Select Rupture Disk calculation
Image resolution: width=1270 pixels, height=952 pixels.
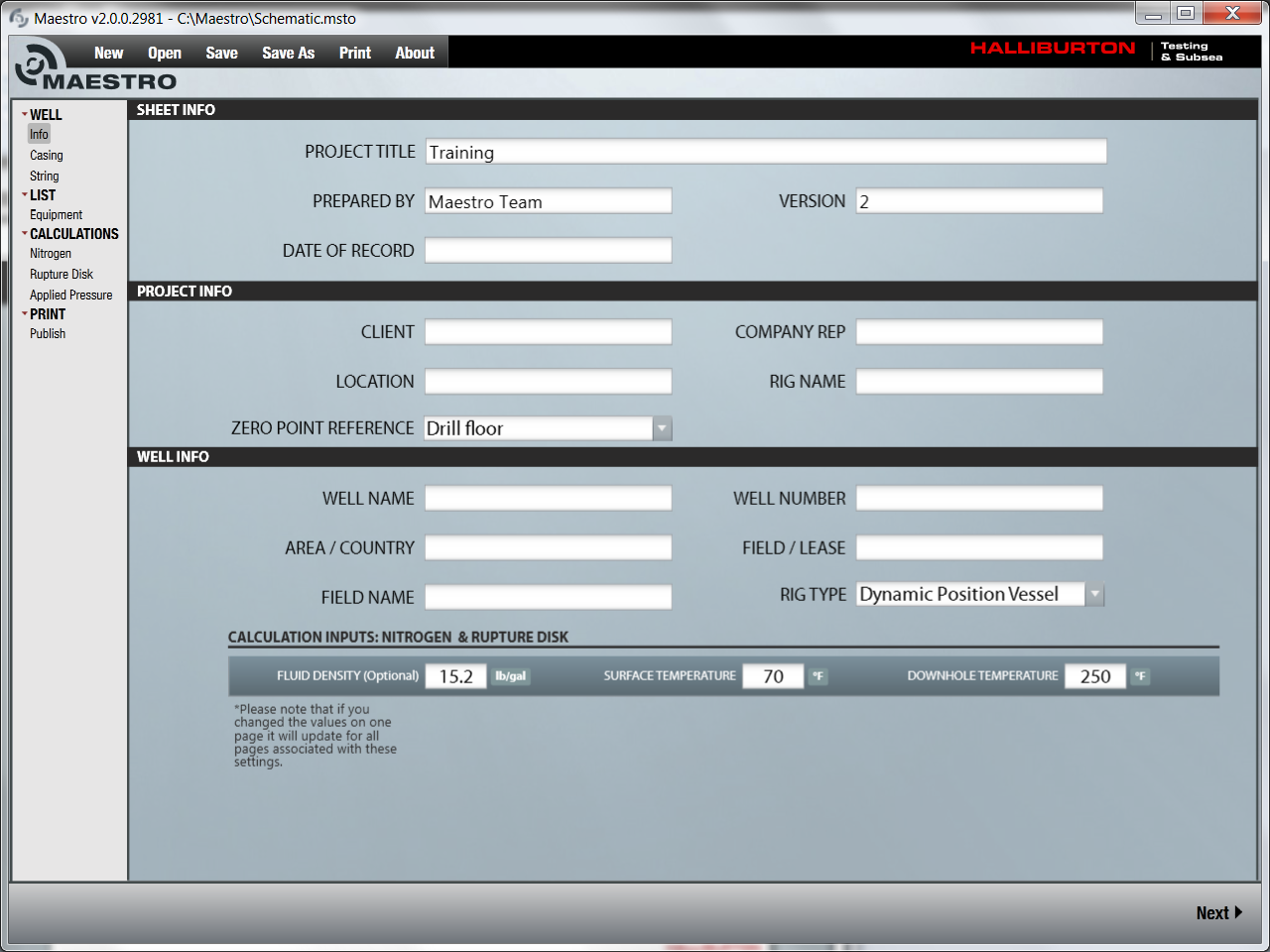(62, 275)
